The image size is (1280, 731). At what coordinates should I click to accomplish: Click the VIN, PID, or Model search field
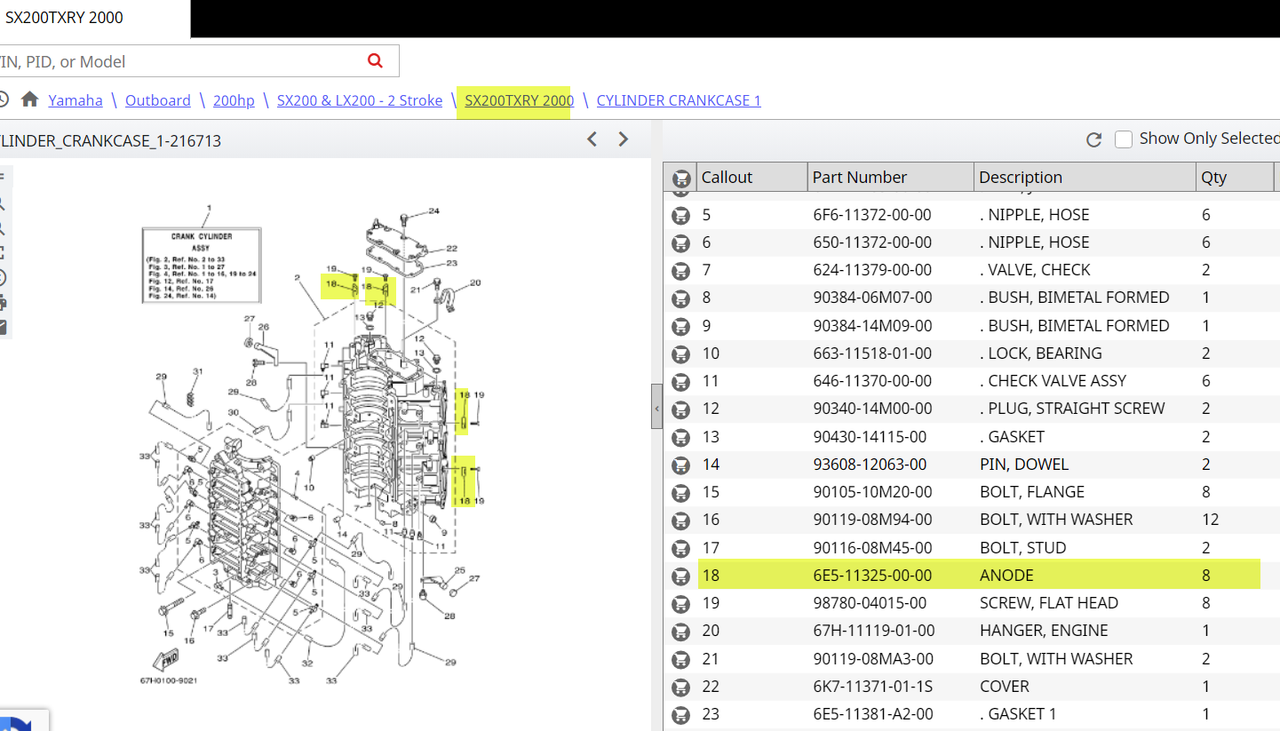pos(180,61)
